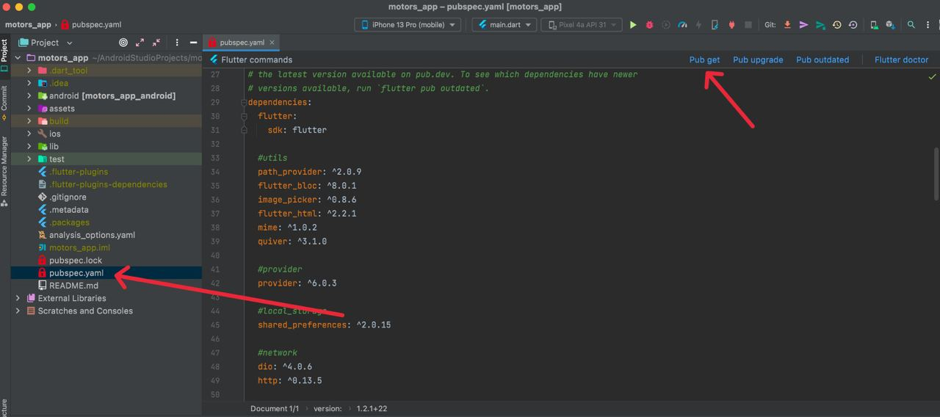Run the app with the green play button
The width and height of the screenshot is (940, 417).
[632, 25]
